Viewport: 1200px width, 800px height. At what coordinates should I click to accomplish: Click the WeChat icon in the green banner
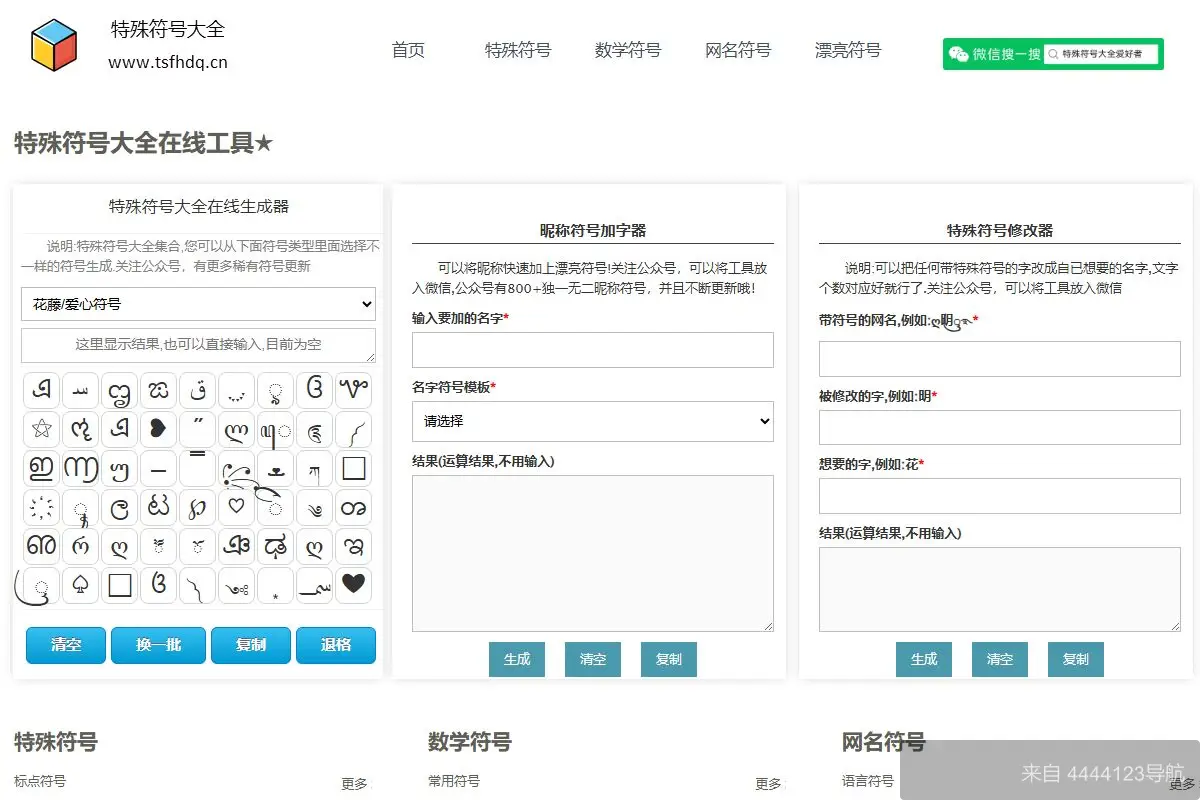click(x=961, y=54)
